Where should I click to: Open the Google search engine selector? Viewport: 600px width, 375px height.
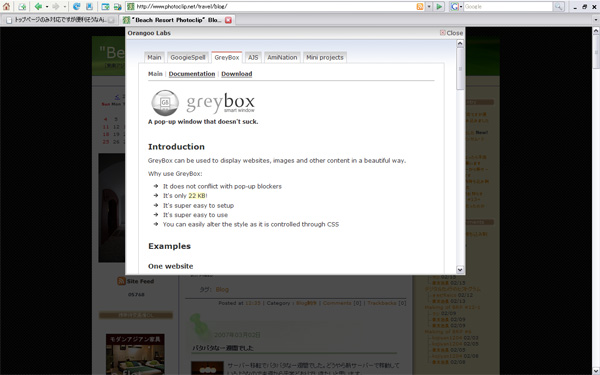[x=456, y=7]
